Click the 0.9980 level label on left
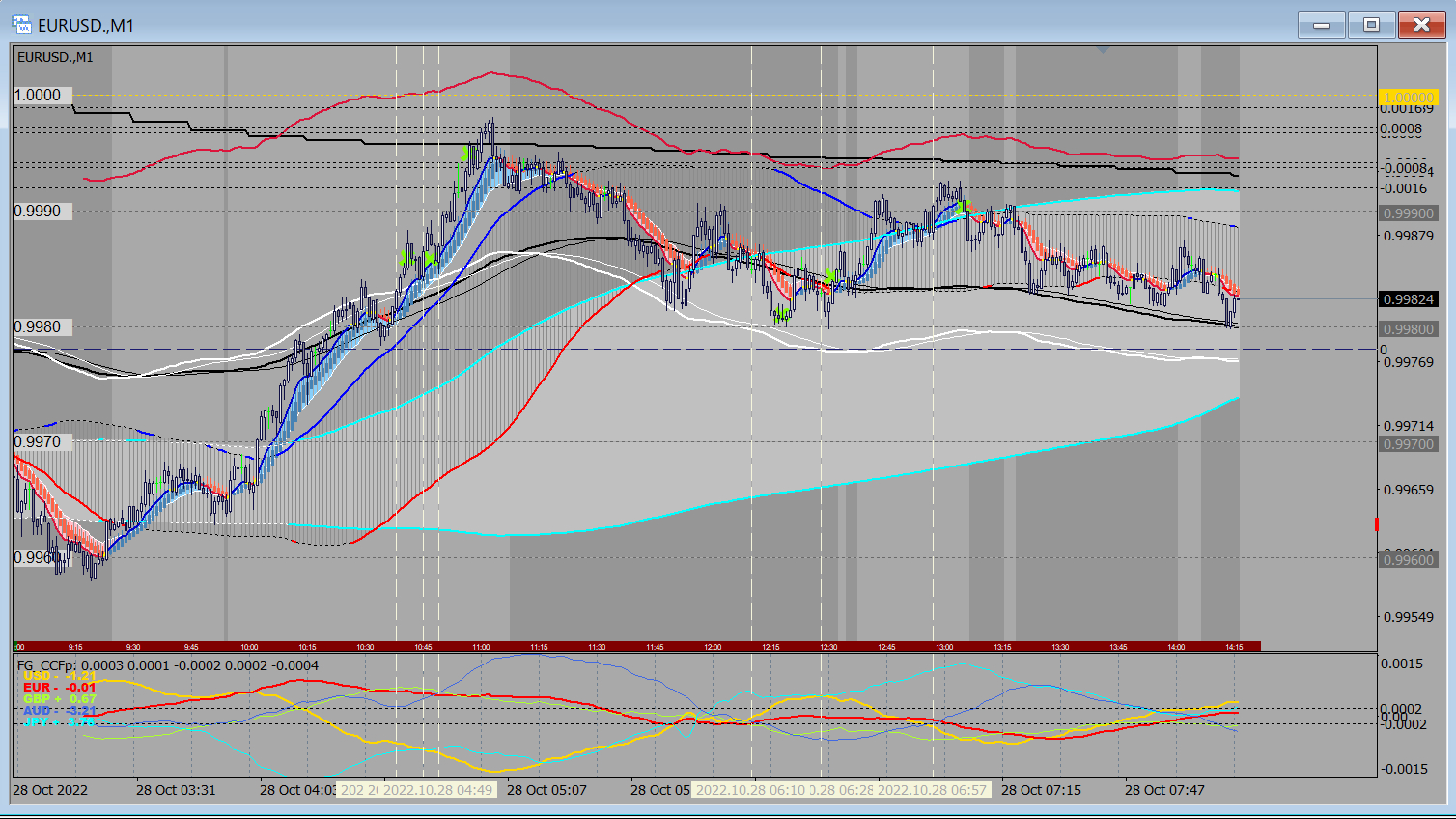The image size is (1456, 819). (x=38, y=326)
